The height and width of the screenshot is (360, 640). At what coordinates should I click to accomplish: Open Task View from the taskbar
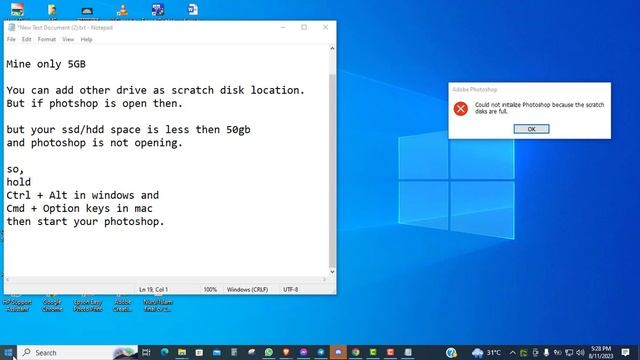[x=146, y=352]
